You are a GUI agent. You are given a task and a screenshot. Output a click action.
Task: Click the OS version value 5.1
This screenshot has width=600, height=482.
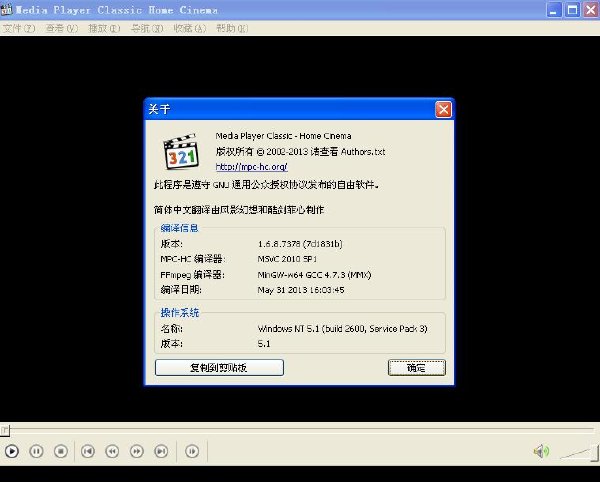tap(264, 344)
